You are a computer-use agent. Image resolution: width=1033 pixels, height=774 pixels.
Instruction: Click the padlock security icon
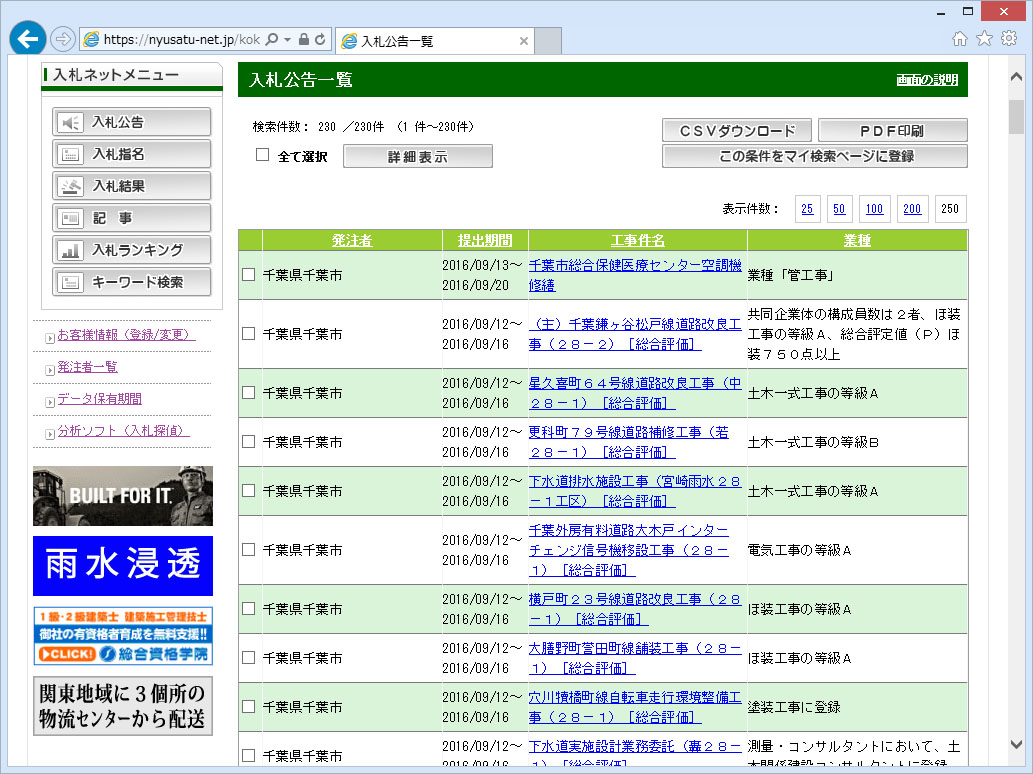click(x=304, y=40)
